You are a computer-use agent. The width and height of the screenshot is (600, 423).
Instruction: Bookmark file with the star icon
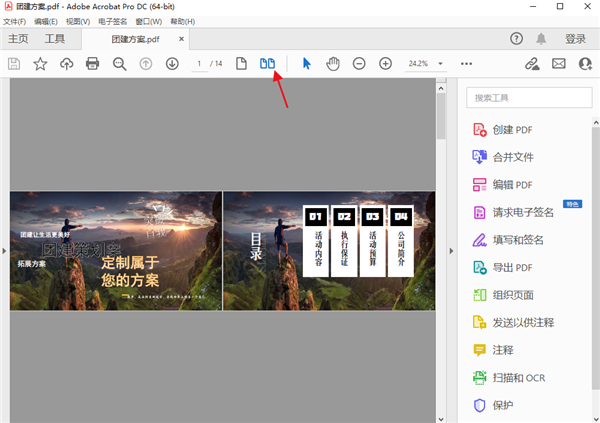(x=40, y=64)
